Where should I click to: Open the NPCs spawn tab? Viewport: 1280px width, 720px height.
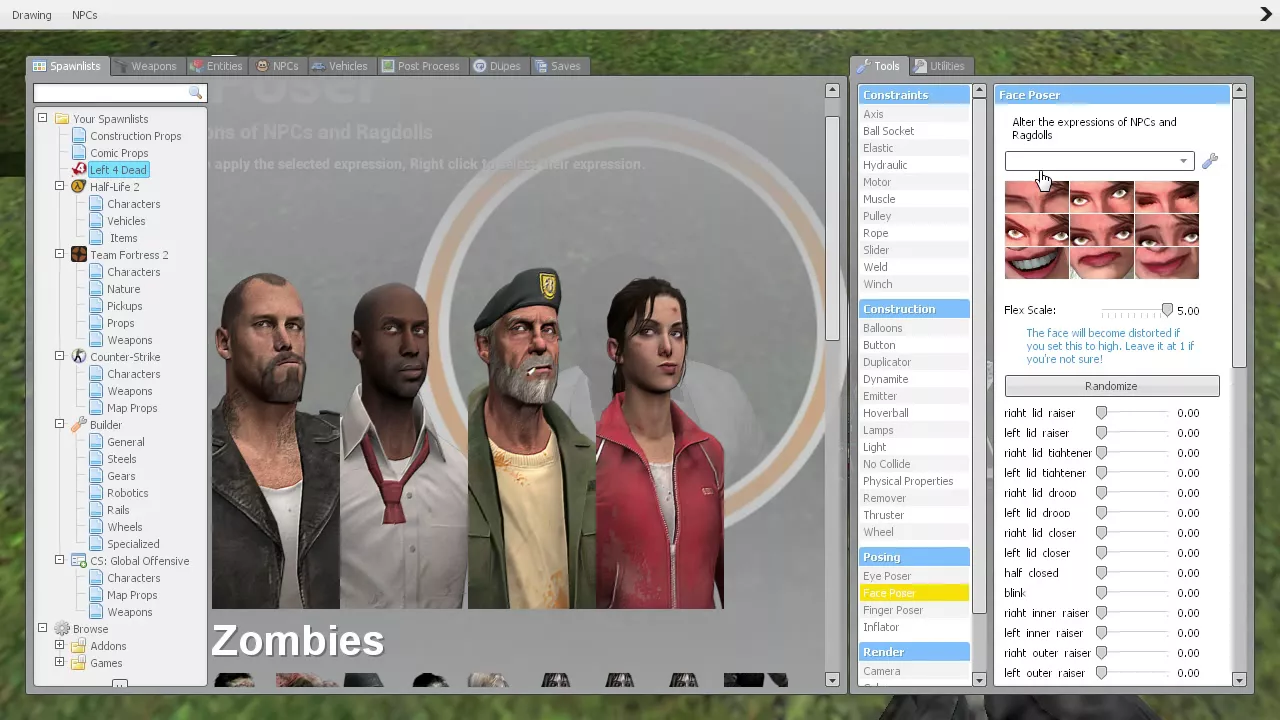(277, 66)
